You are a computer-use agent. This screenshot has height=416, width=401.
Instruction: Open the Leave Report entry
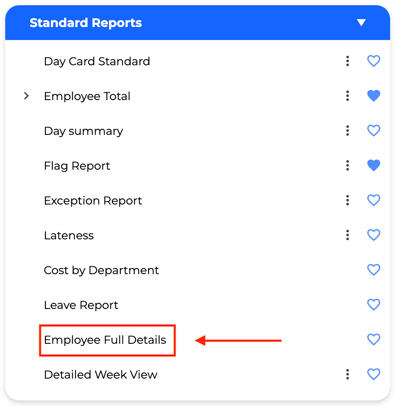[81, 305]
